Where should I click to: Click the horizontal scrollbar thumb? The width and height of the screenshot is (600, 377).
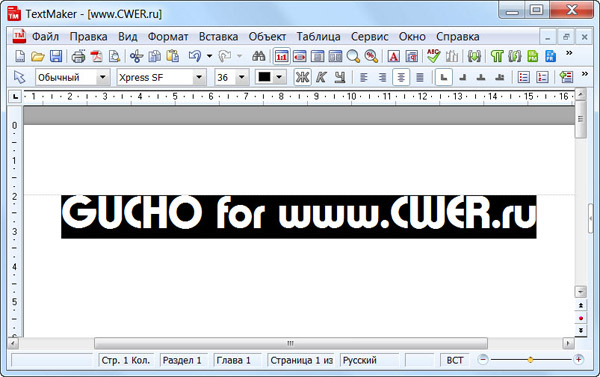point(291,343)
